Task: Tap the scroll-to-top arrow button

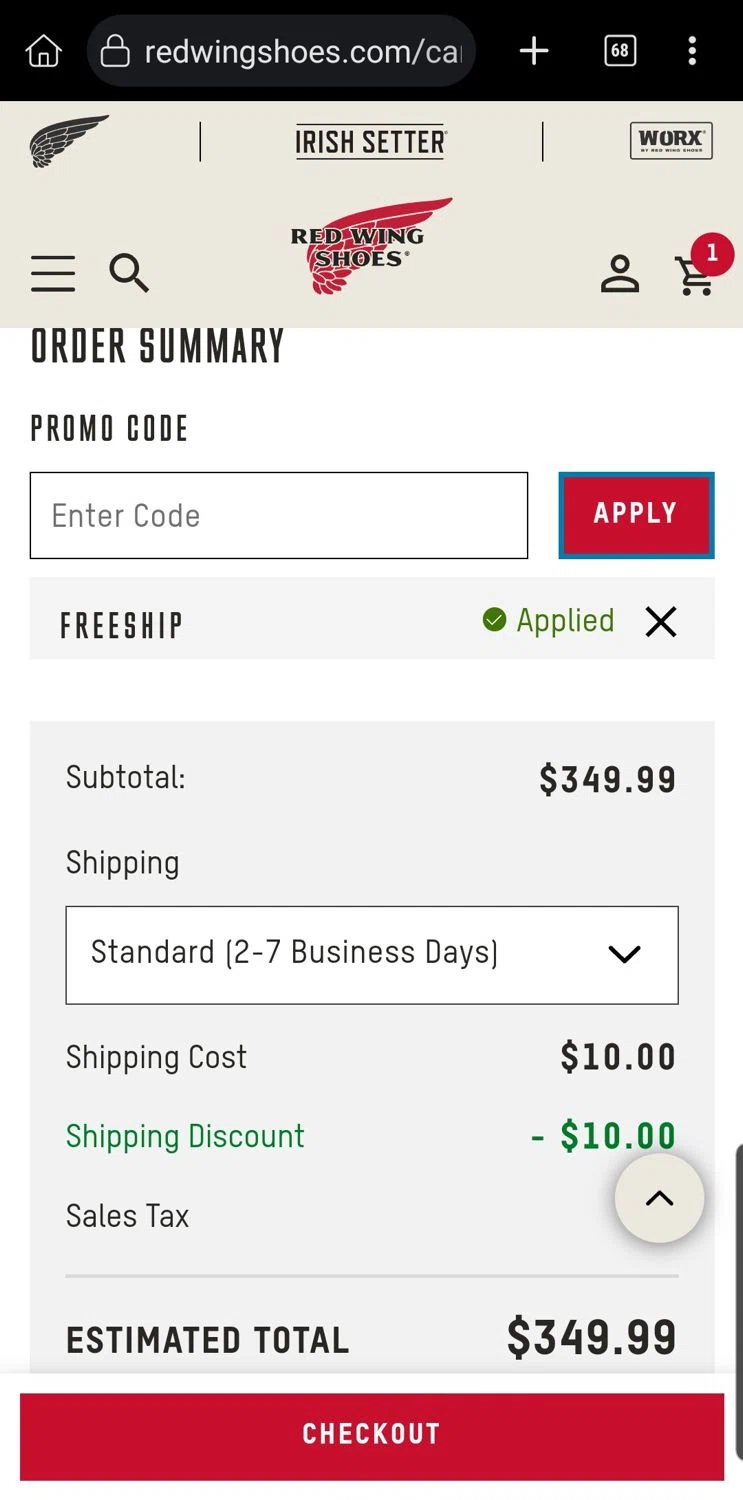Action: click(x=659, y=1198)
